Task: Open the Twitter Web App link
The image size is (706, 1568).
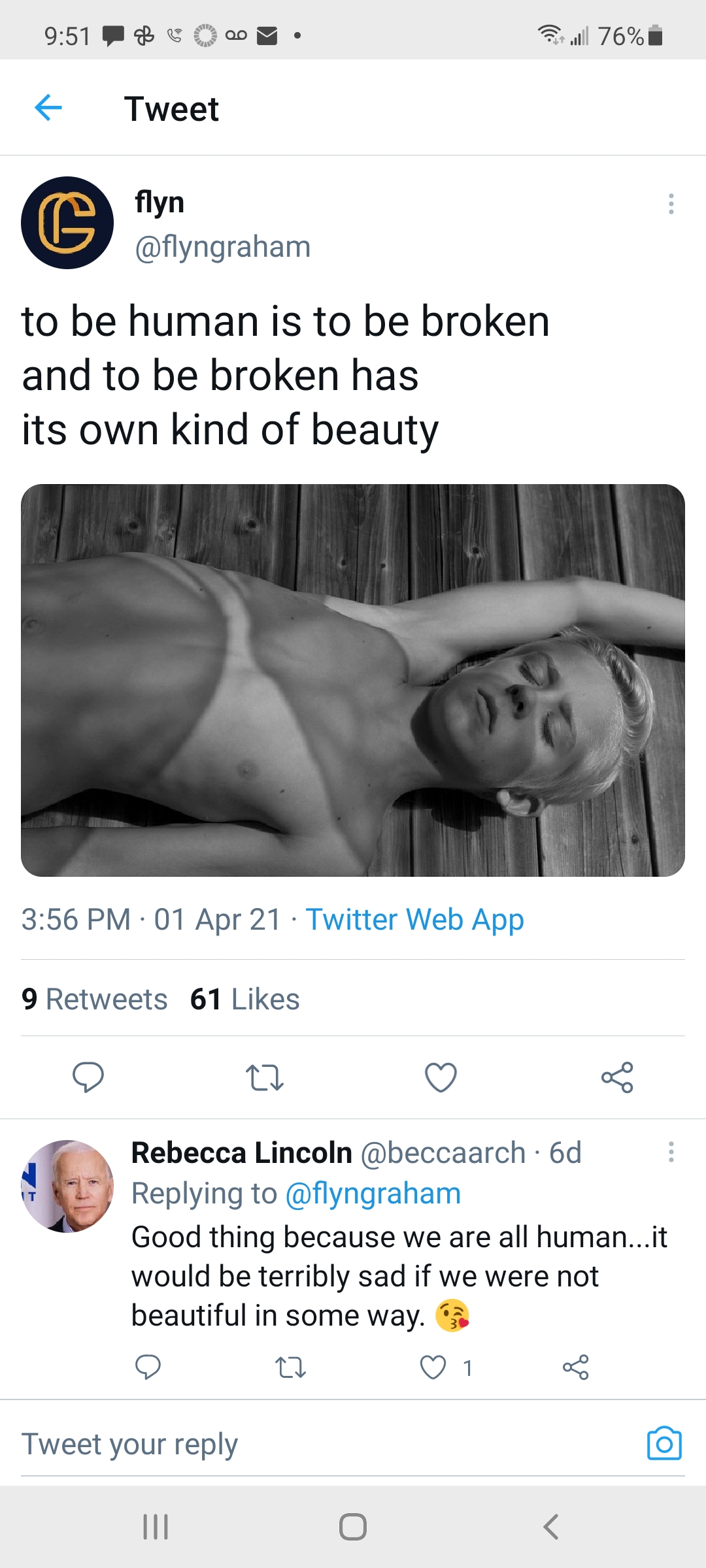Action: click(414, 919)
